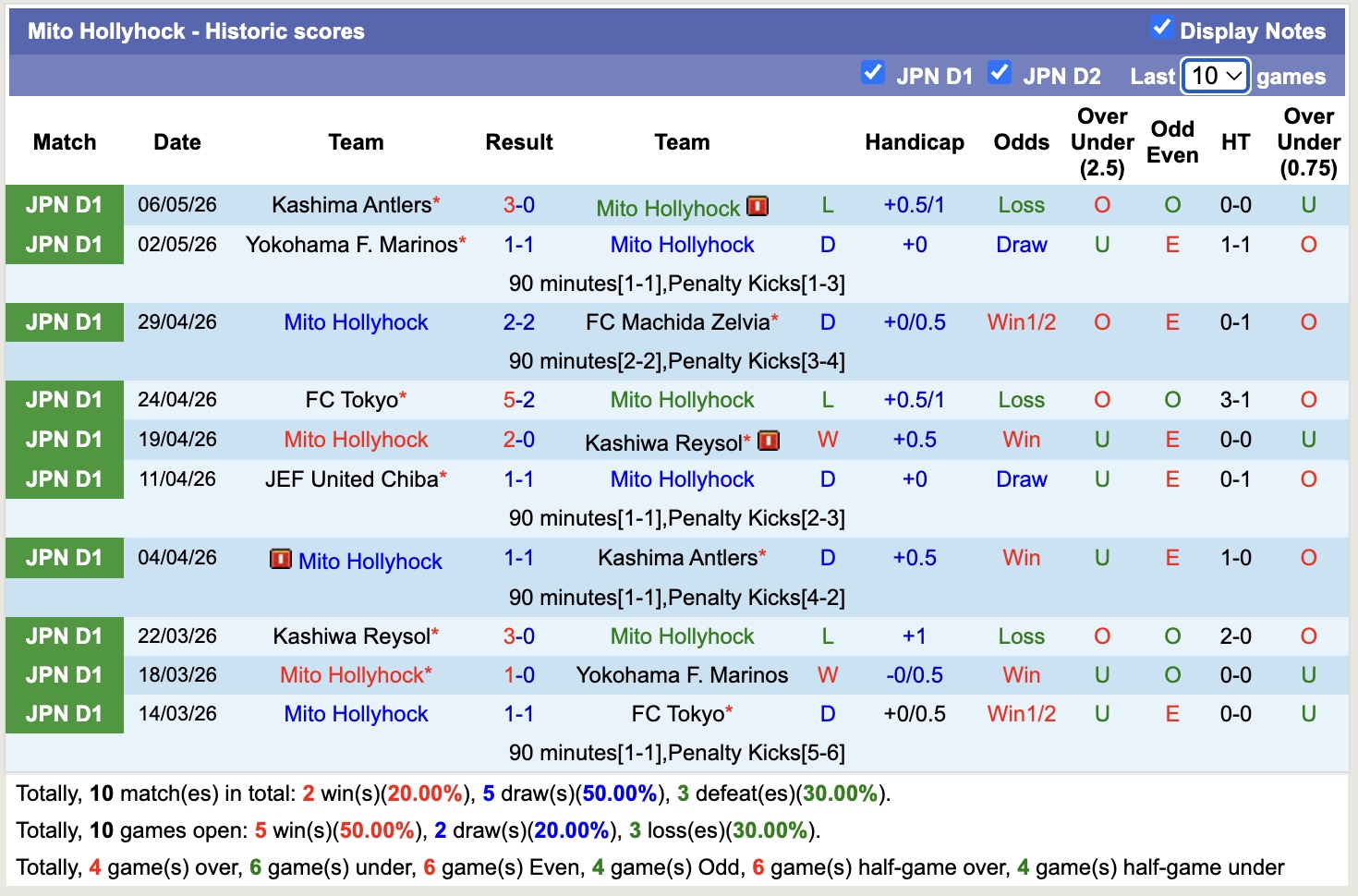Click the Over Under (2.5) column header

click(x=1102, y=142)
